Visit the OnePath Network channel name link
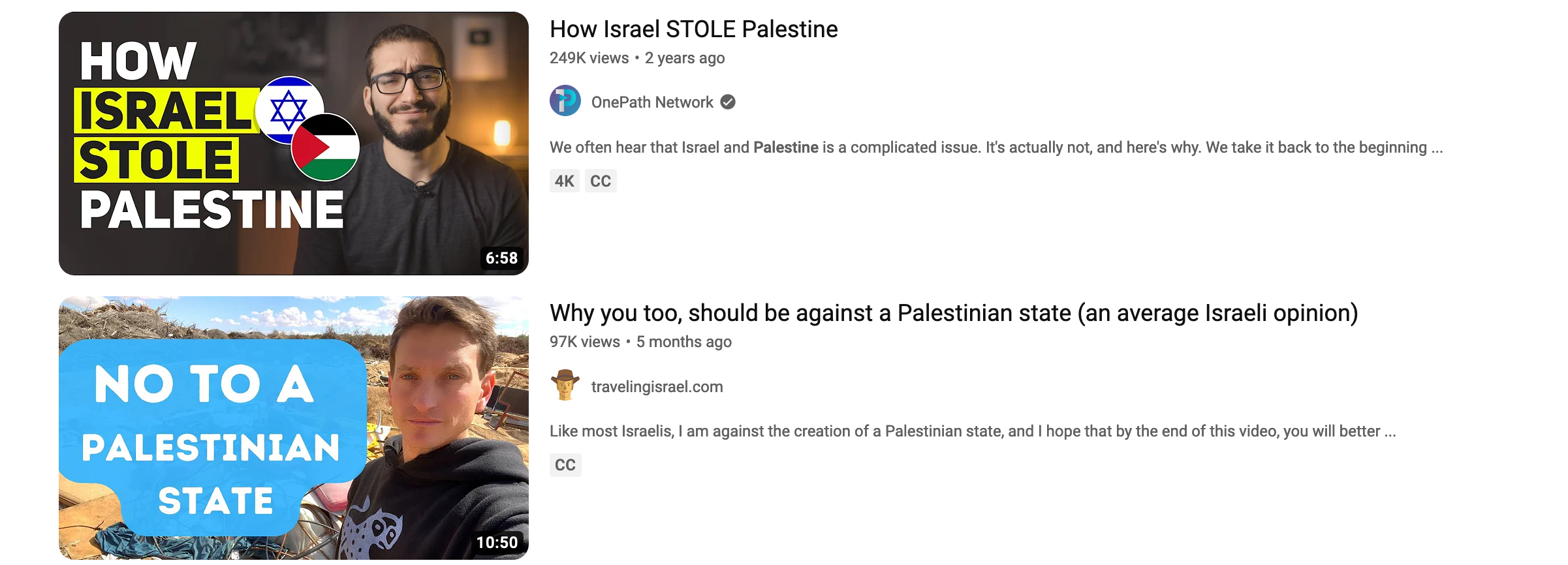Viewport: 1568px width, 565px height. [x=652, y=102]
